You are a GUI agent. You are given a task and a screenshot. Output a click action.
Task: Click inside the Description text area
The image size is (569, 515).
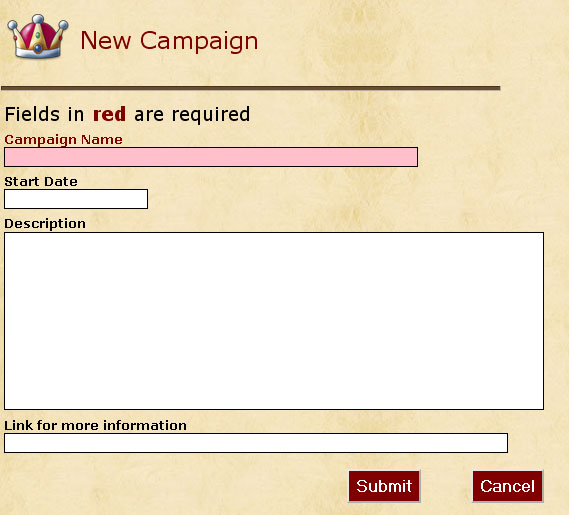coord(274,321)
